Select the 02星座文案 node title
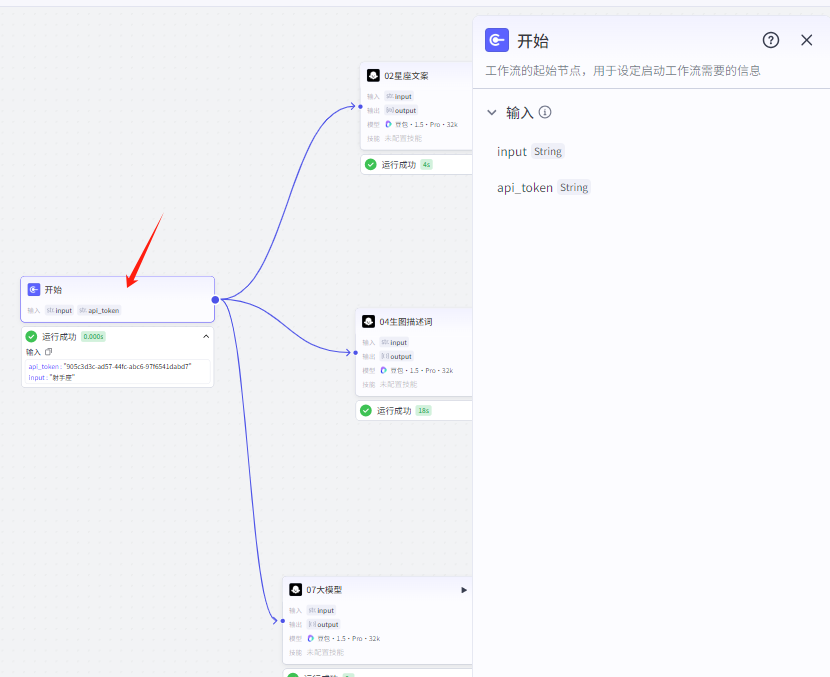The width and height of the screenshot is (830, 677). tap(407, 76)
